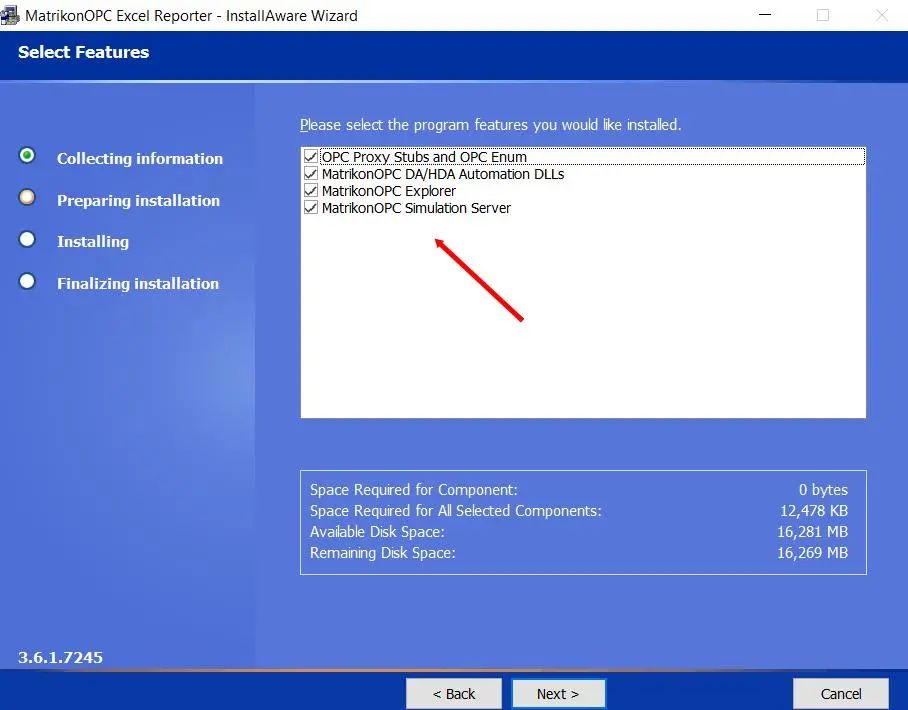
Task: Close the installer window
Action: pos(881,15)
